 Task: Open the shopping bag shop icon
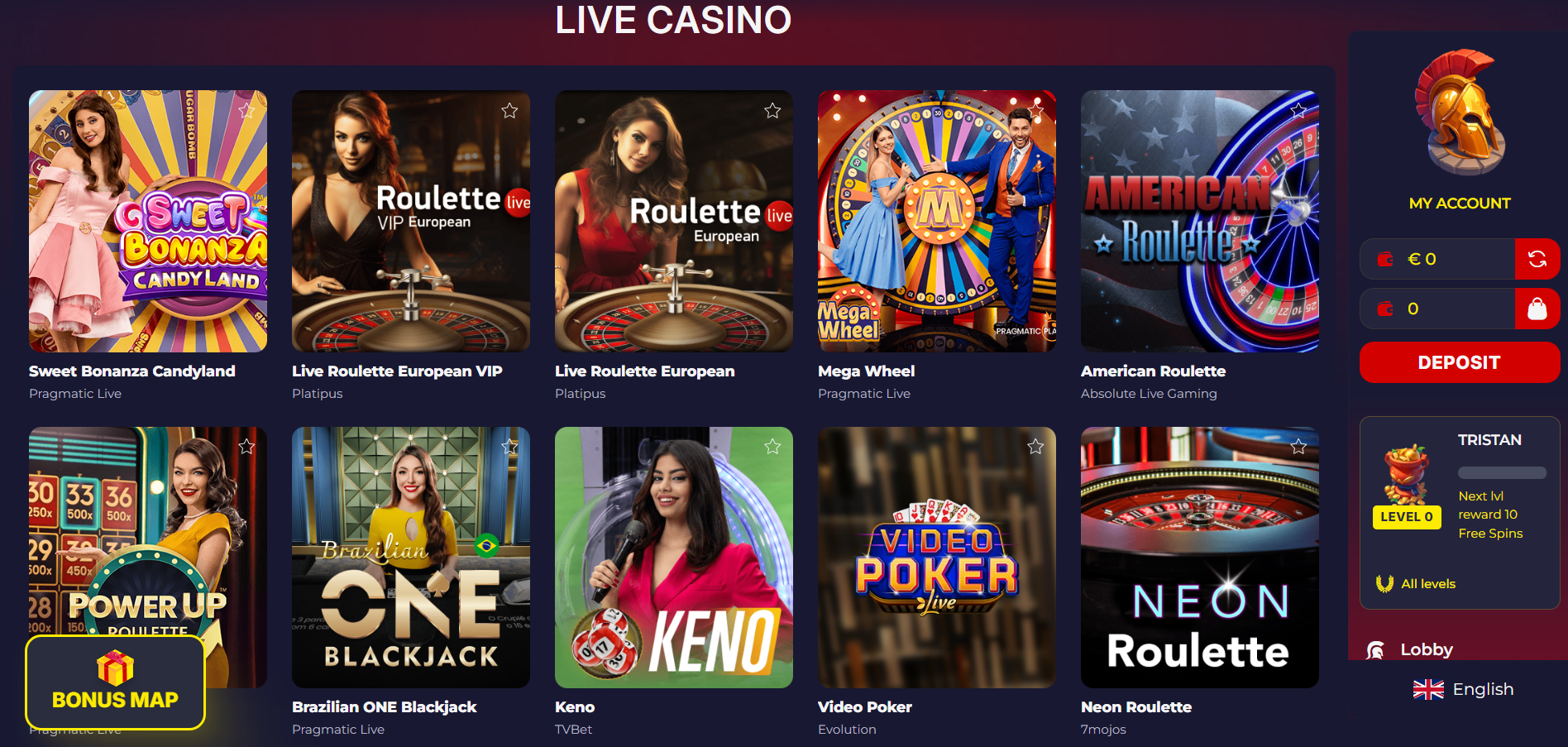[x=1537, y=309]
